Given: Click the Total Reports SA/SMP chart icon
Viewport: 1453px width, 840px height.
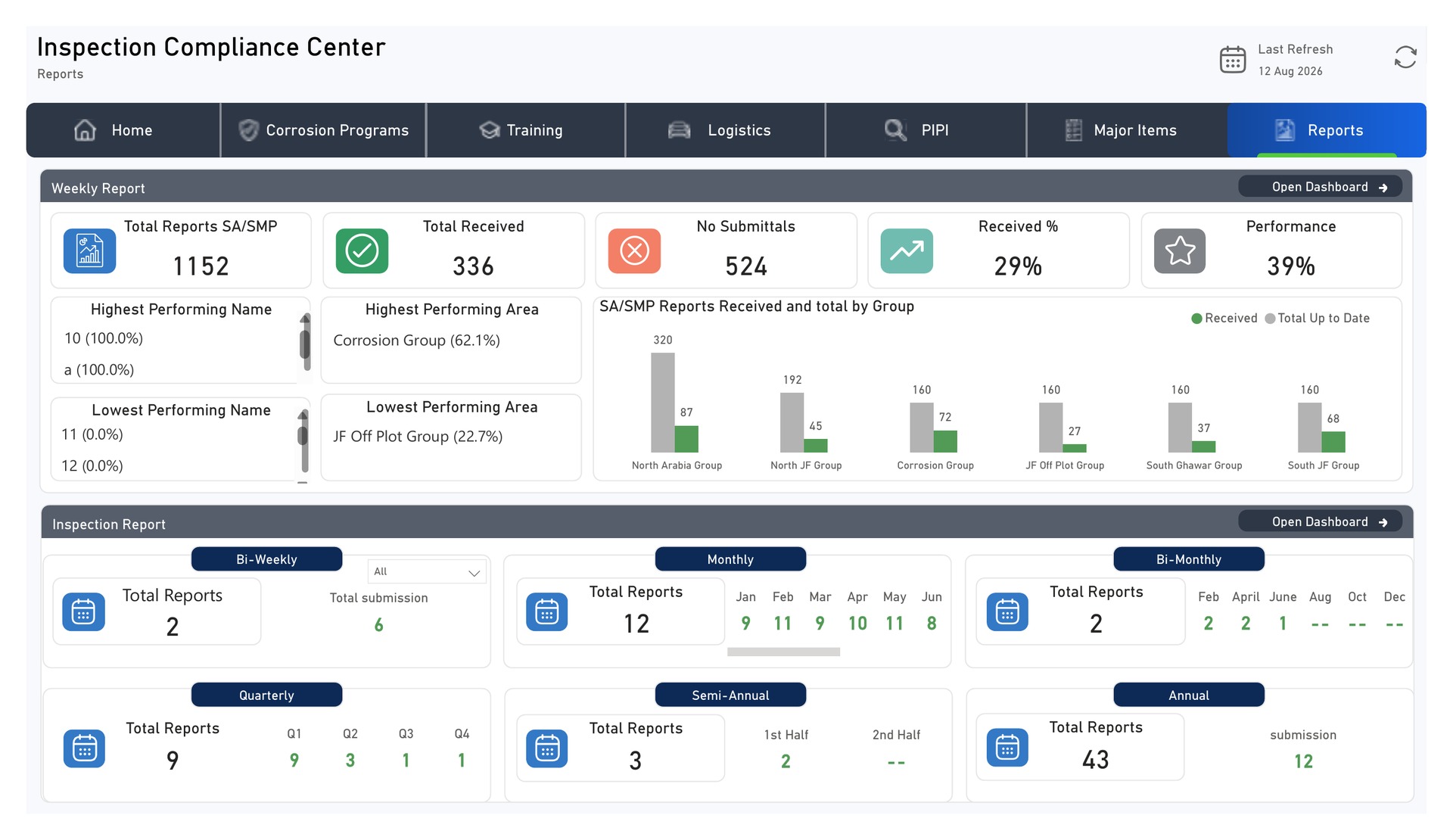Looking at the screenshot, I should (89, 250).
